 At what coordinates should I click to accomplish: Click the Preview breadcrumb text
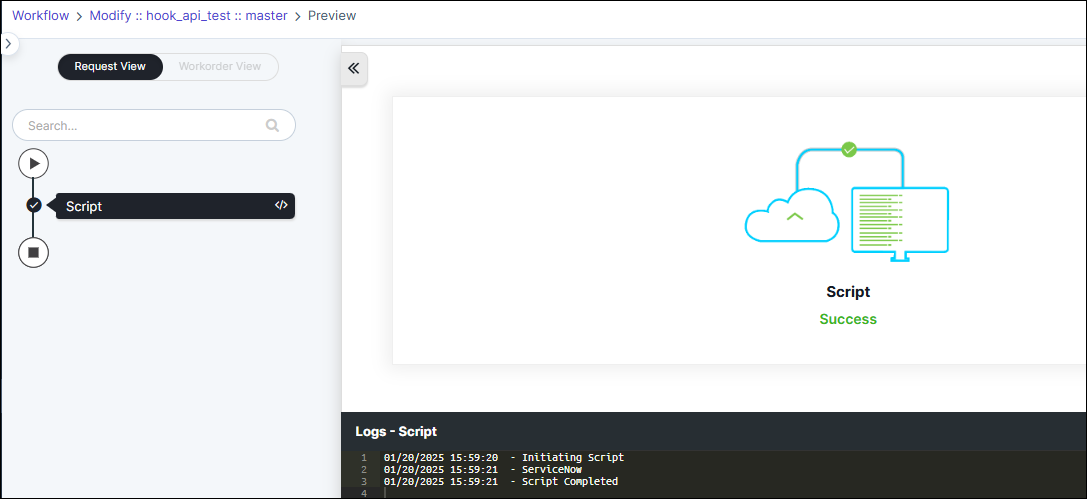click(x=332, y=15)
